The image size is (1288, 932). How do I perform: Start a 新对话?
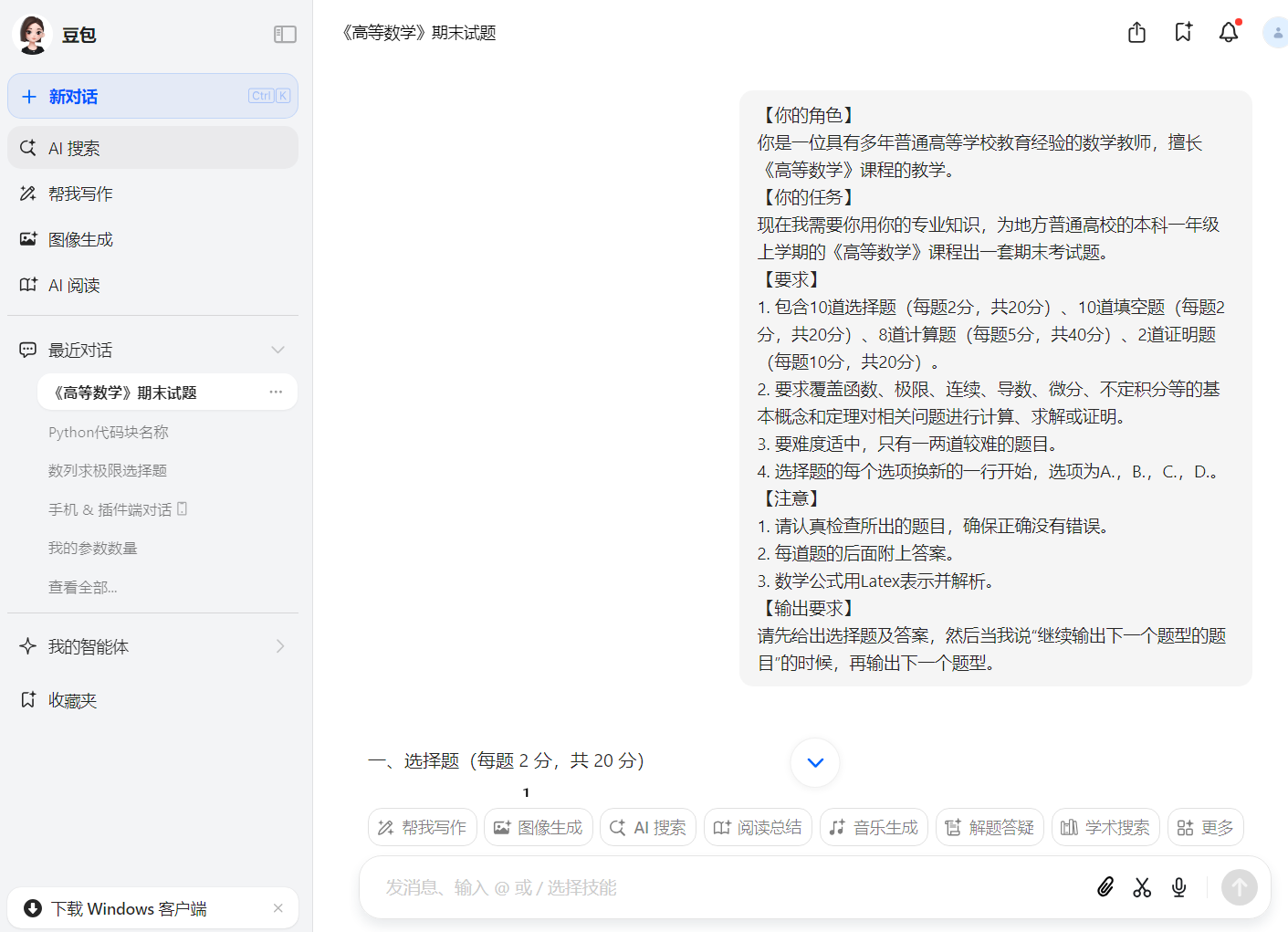82,96
